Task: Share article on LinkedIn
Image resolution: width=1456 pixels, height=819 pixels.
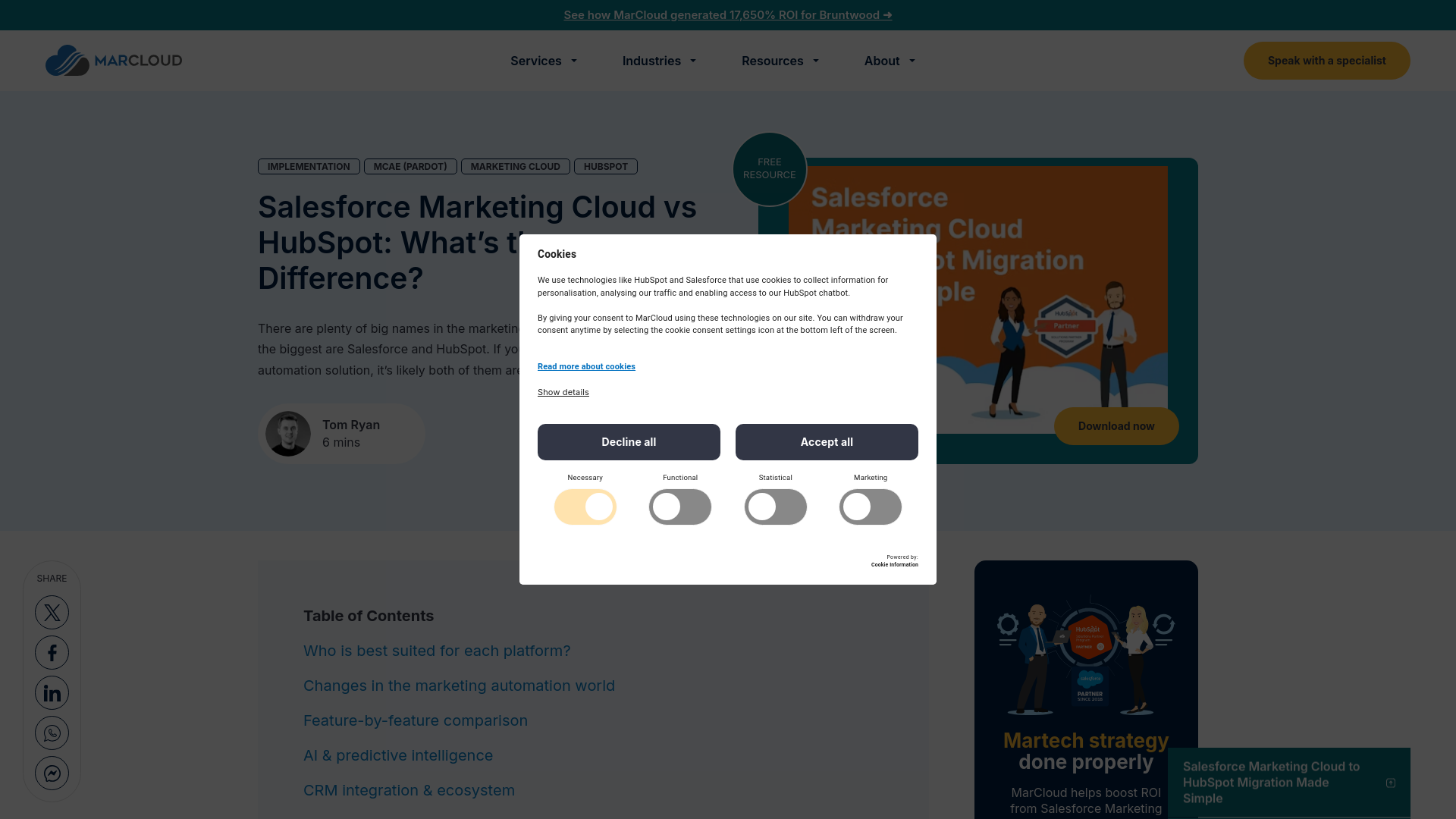Action: click(x=52, y=693)
